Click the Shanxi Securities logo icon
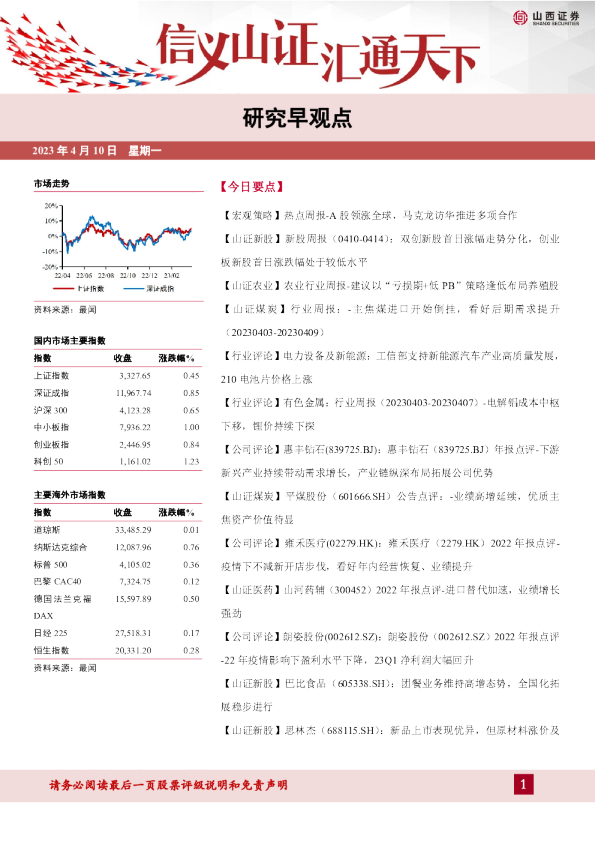Image resolution: width=595 pixels, height=842 pixels. pyautogui.click(x=520, y=18)
